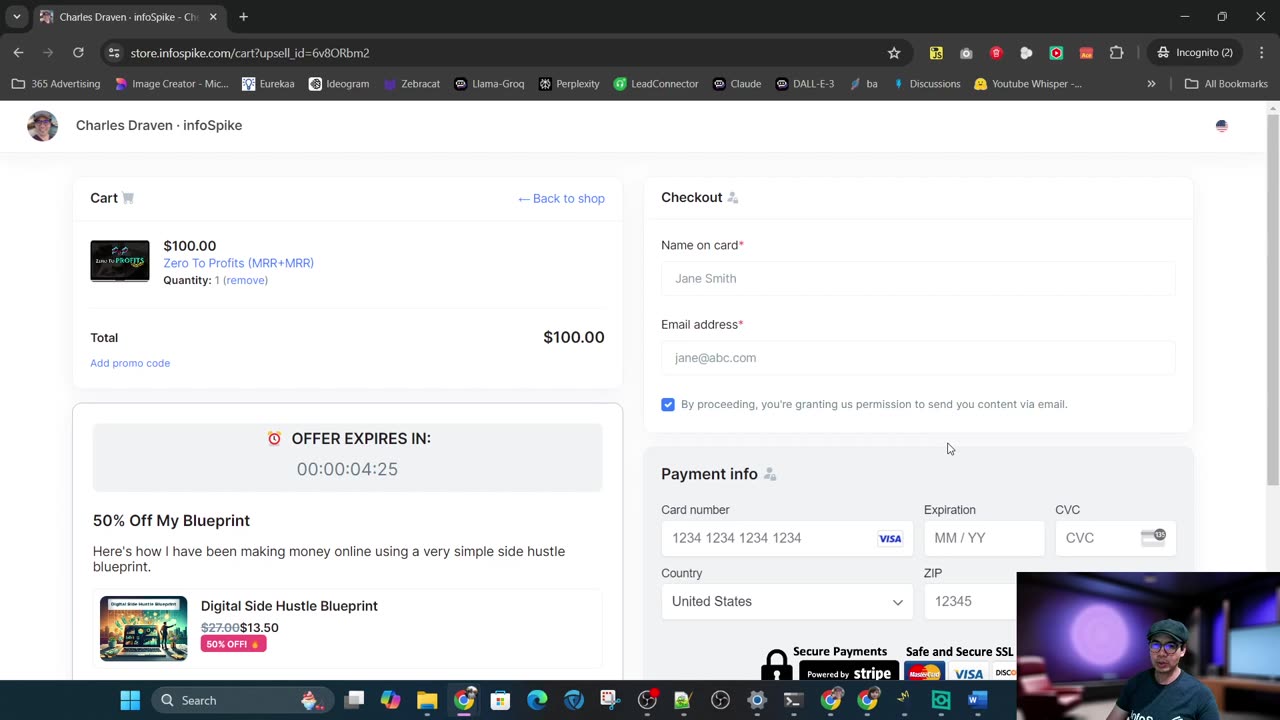Open the Youtube Whisper bookmark
The height and width of the screenshot is (720, 1280).
[x=1028, y=84]
